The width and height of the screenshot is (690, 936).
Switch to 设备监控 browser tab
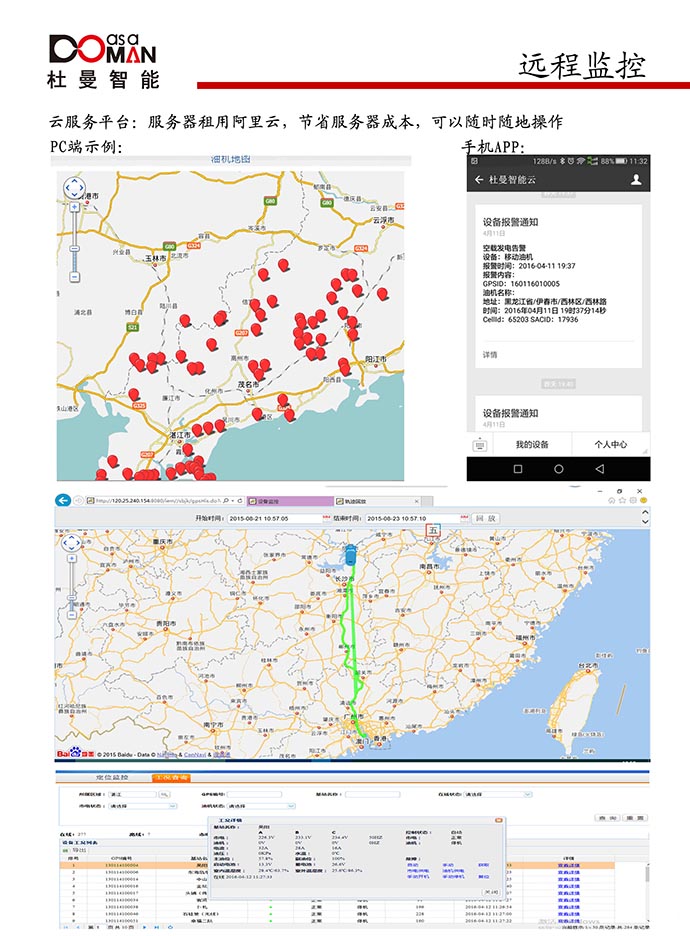pos(290,501)
